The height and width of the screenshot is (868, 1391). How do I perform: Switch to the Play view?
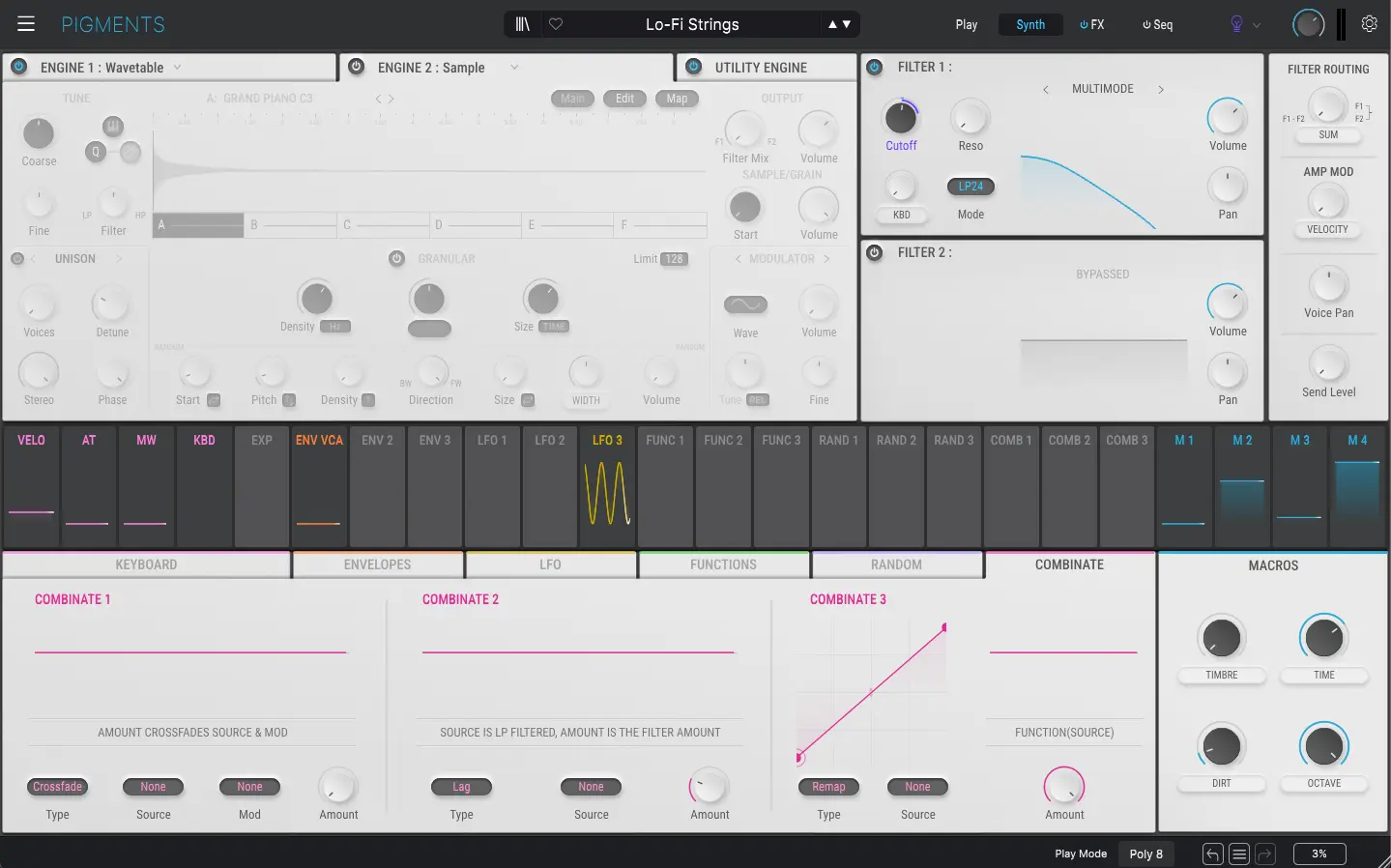(967, 25)
